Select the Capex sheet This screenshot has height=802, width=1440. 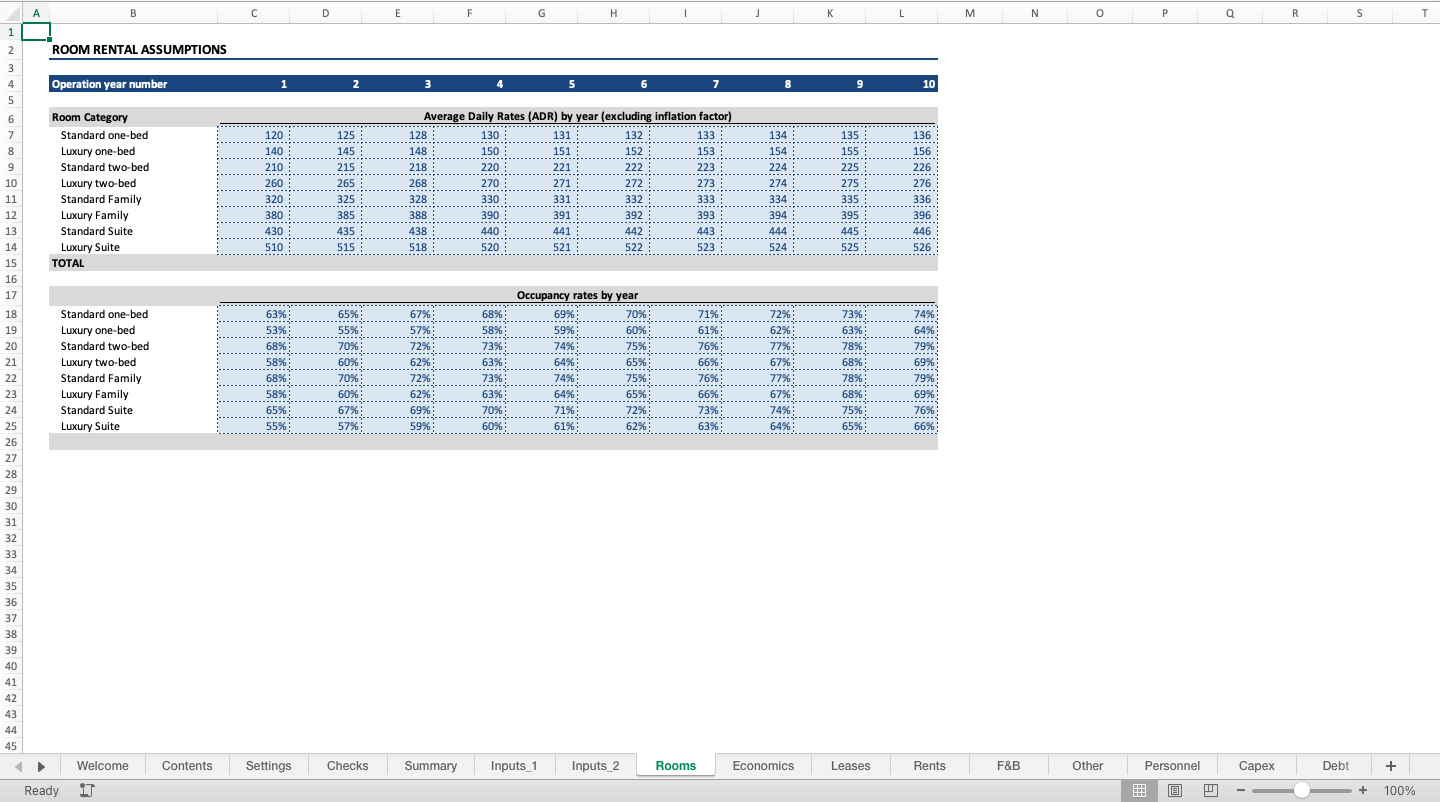[1255, 765]
